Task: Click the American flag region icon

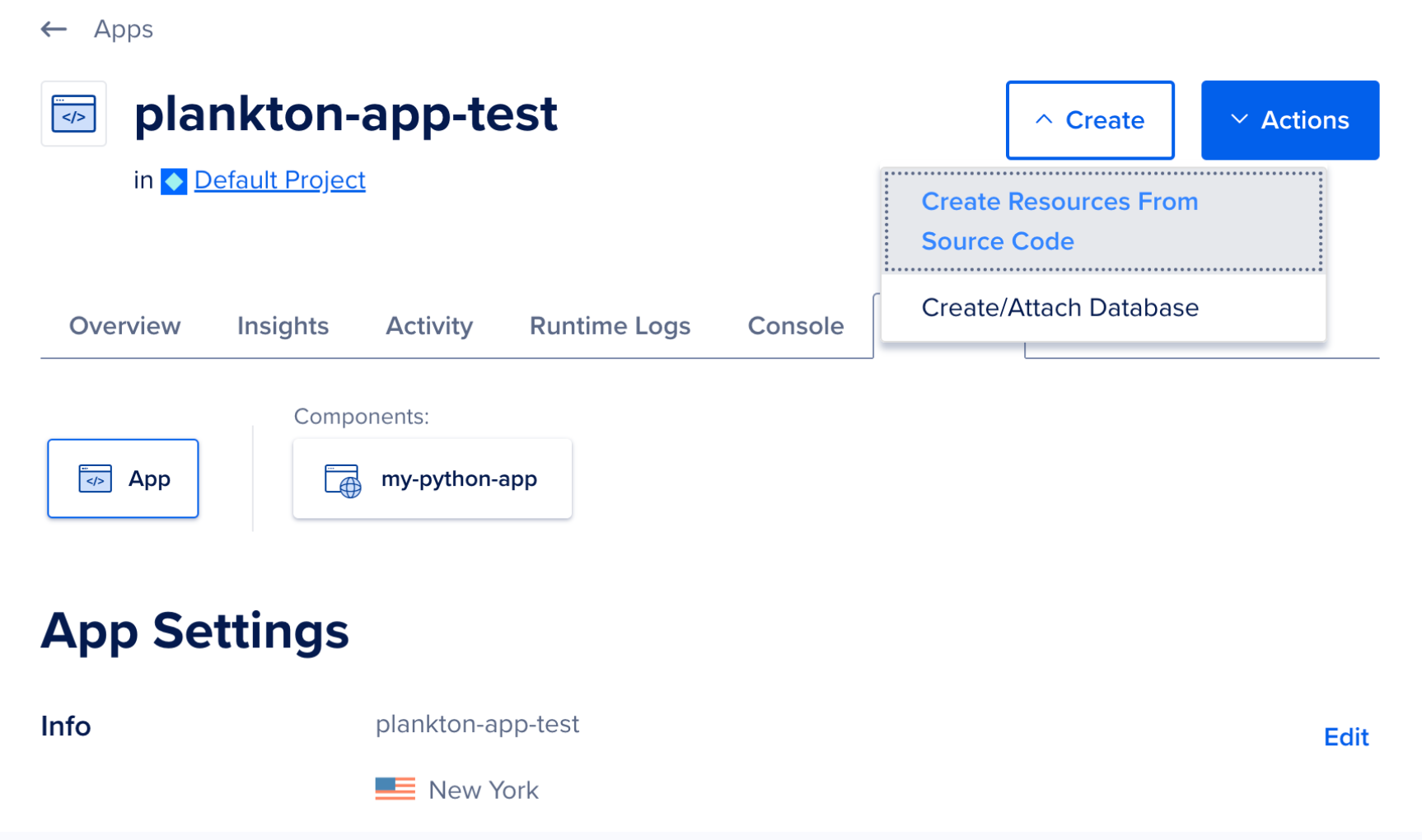Action: [396, 789]
